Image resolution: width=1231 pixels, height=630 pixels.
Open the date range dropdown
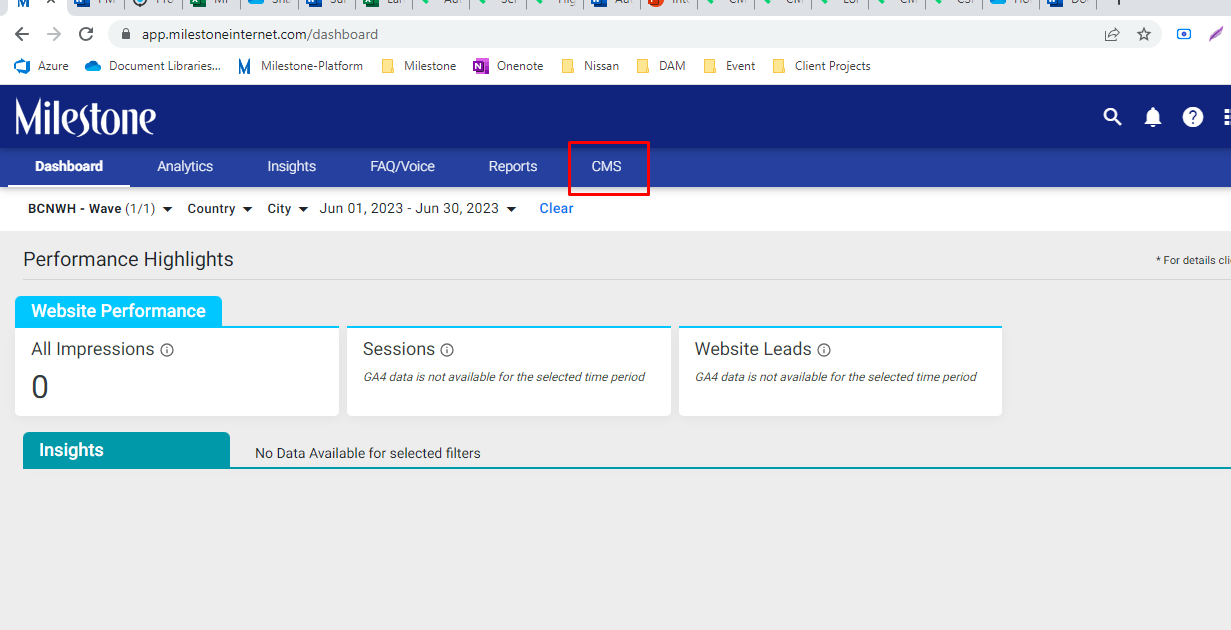pos(418,209)
